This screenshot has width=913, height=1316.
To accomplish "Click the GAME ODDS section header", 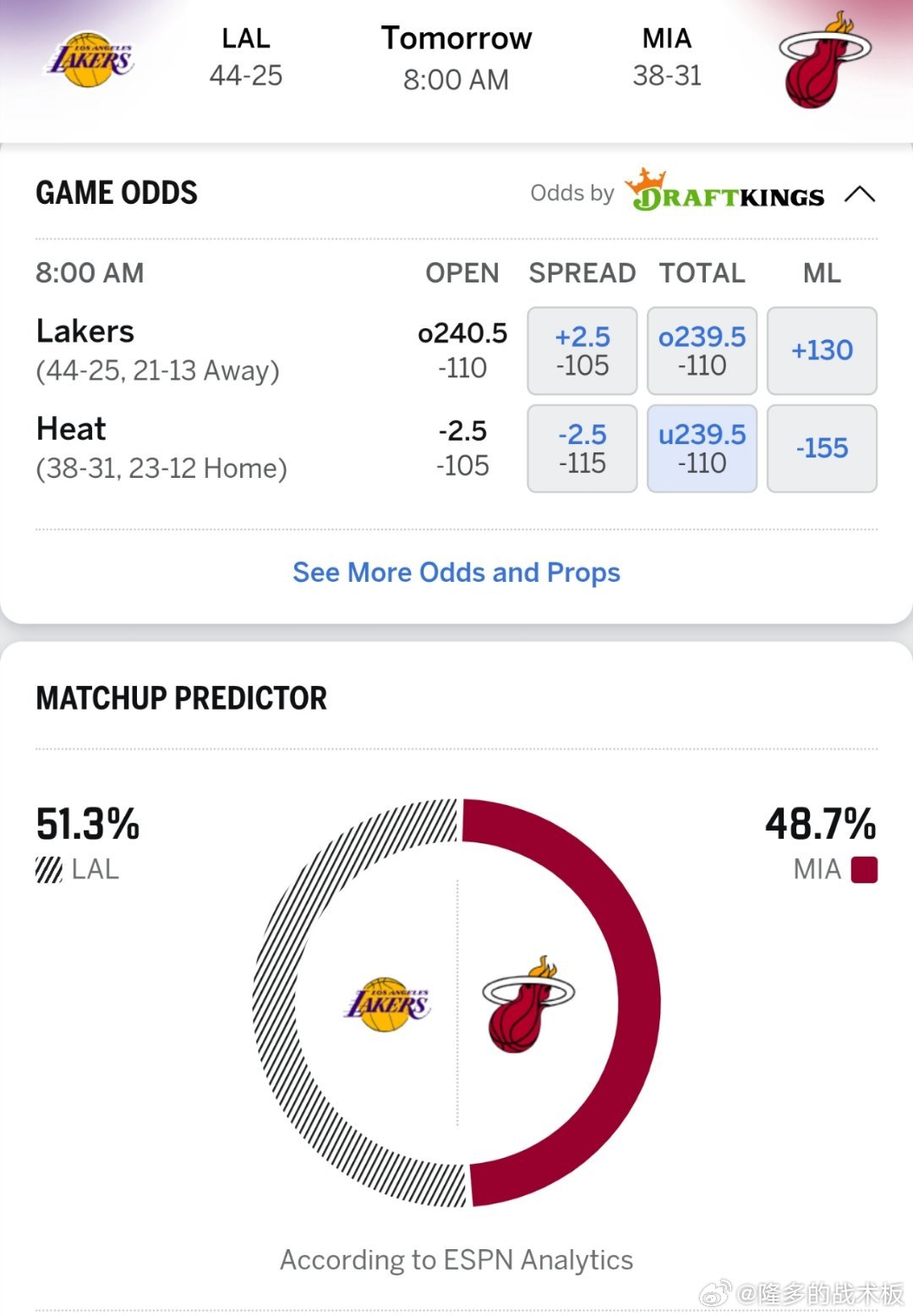I will pyautogui.click(x=115, y=193).
